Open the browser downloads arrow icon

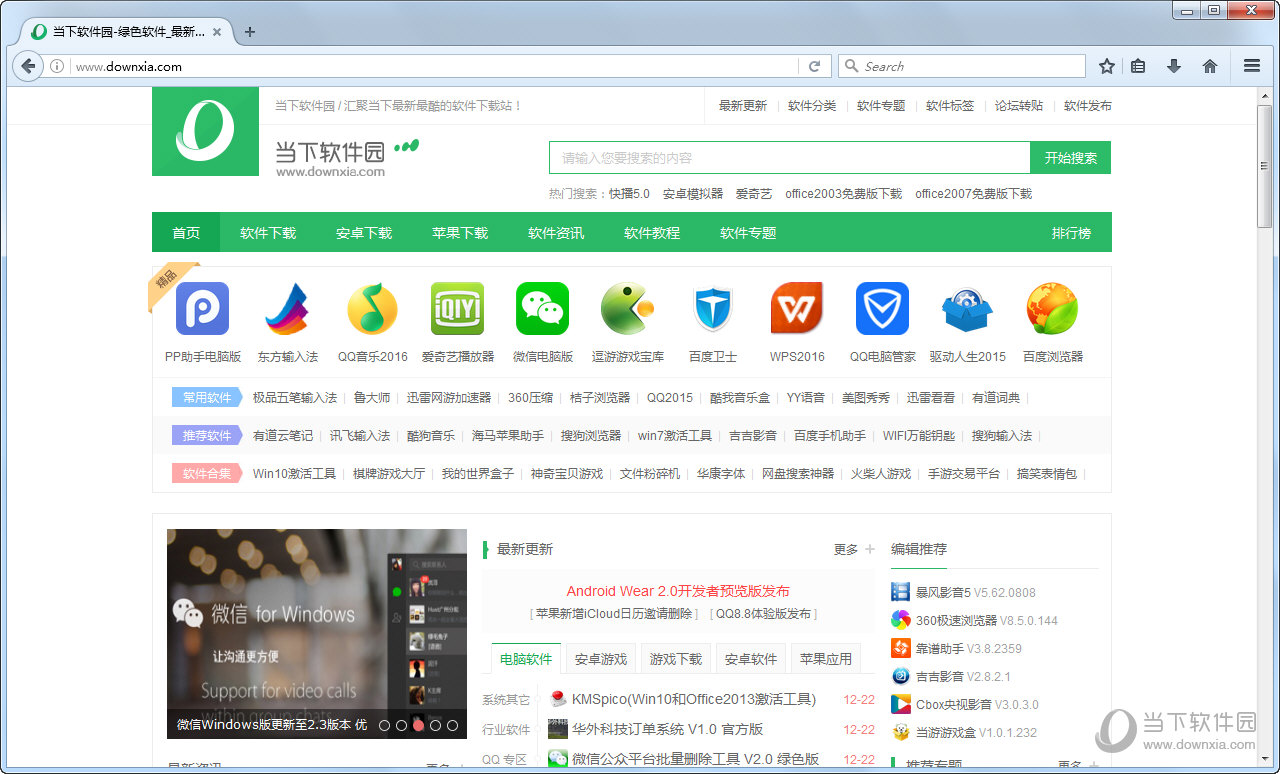[1174, 66]
